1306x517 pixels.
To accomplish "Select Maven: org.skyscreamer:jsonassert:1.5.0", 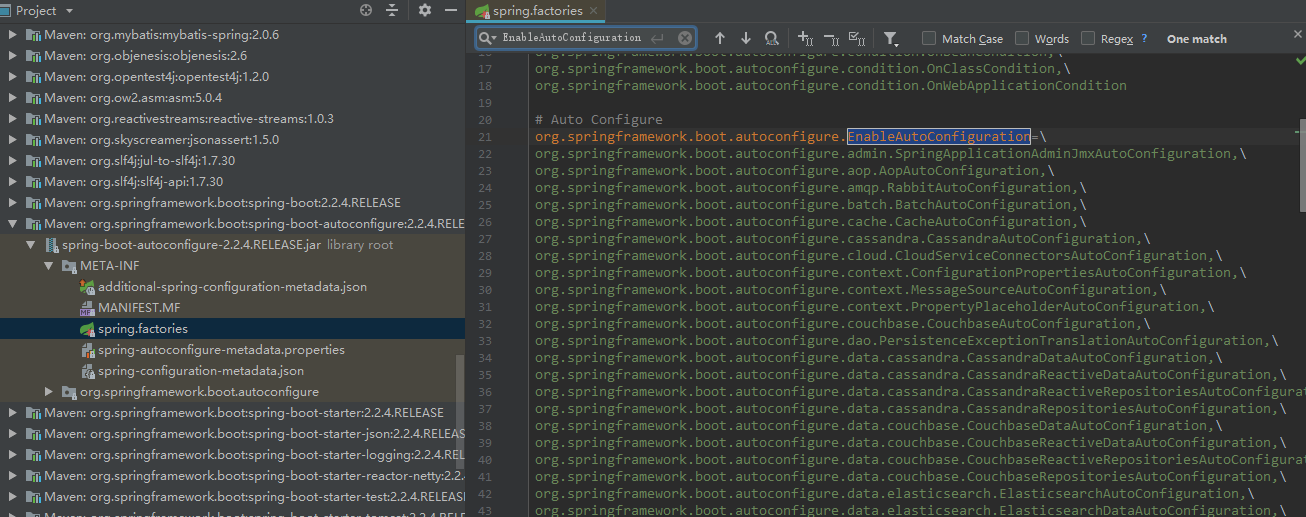I will [161, 140].
